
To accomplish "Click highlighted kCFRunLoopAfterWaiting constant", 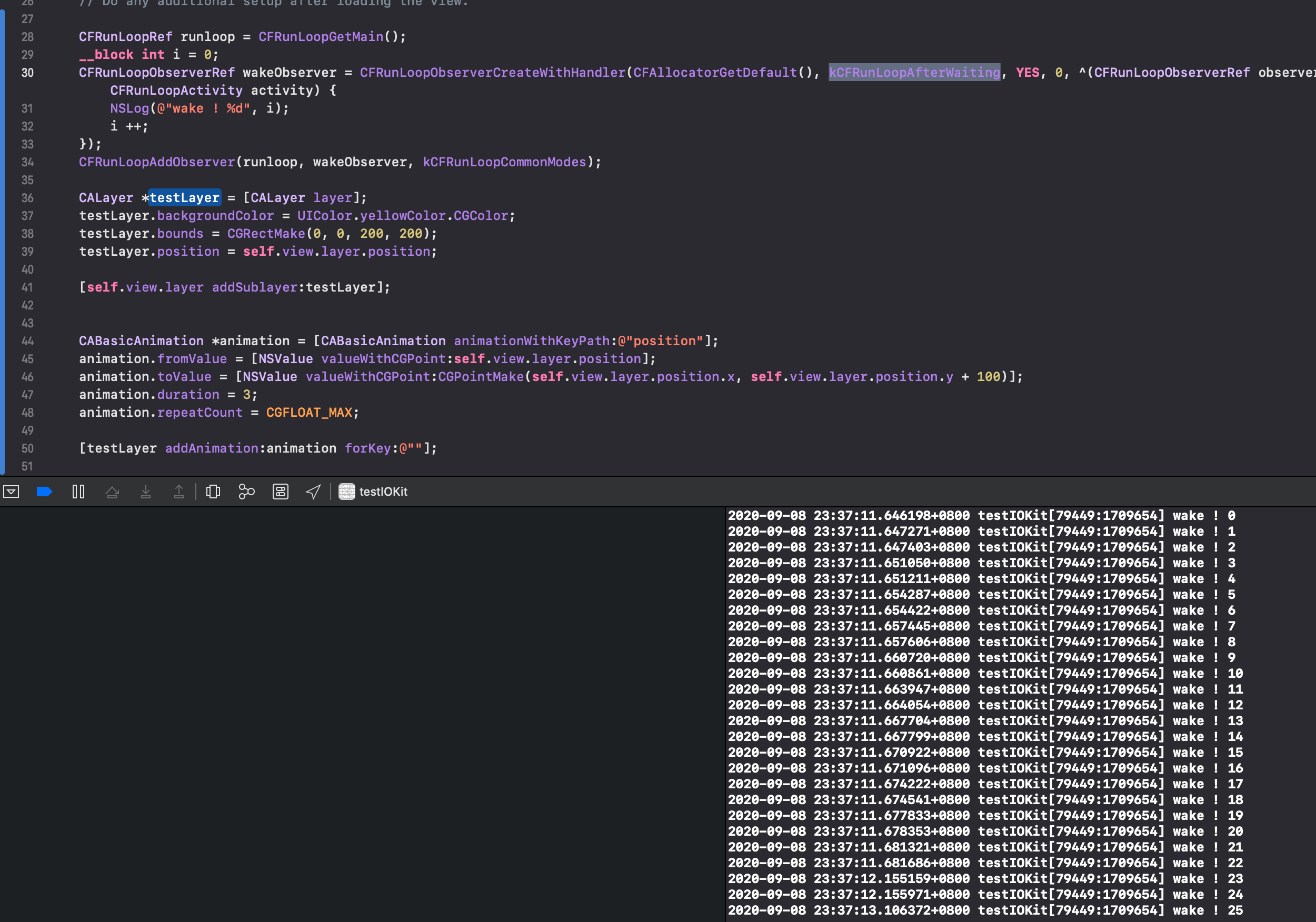I will click(914, 73).
